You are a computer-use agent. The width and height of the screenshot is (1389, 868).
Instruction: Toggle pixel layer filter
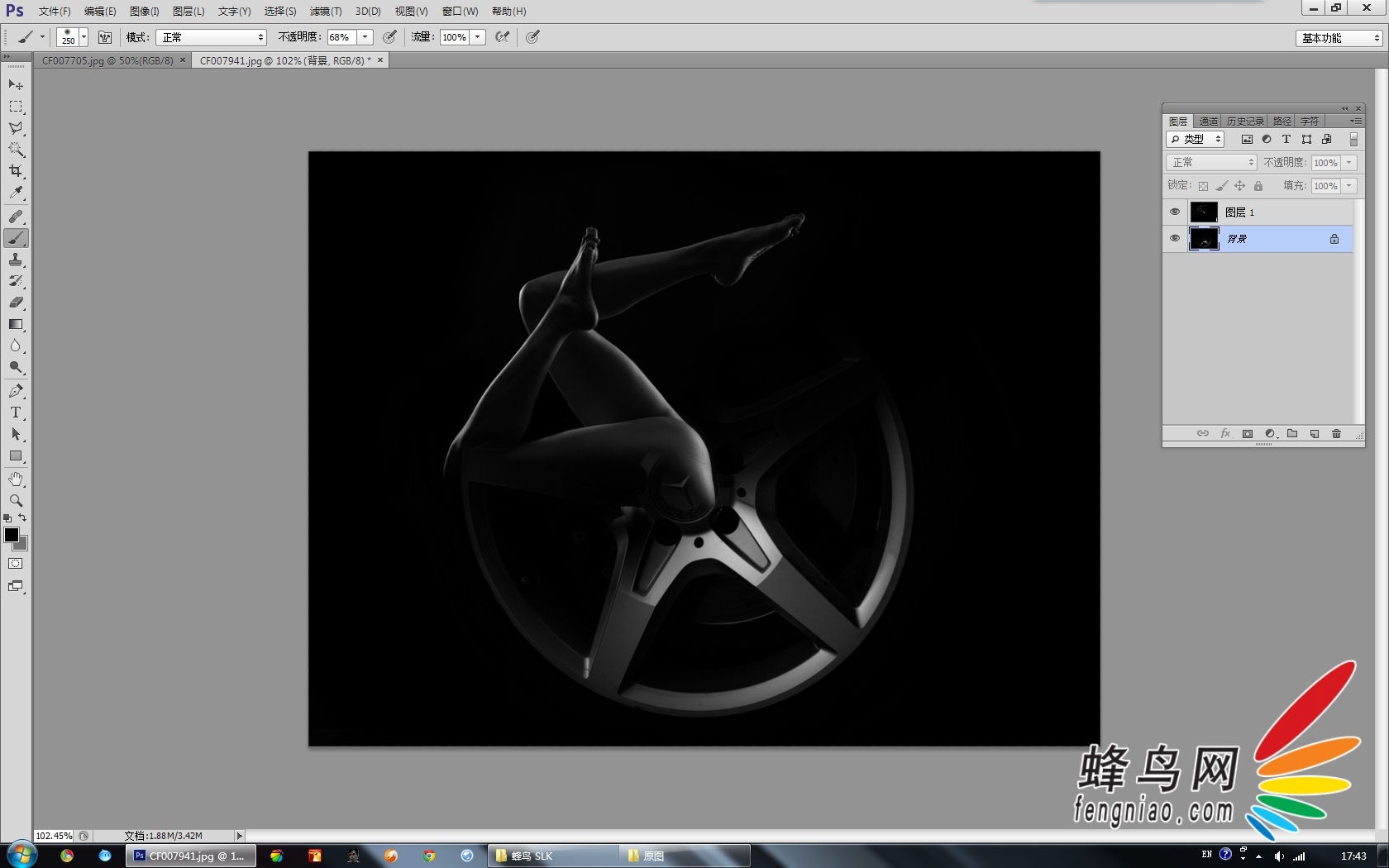(x=1247, y=140)
